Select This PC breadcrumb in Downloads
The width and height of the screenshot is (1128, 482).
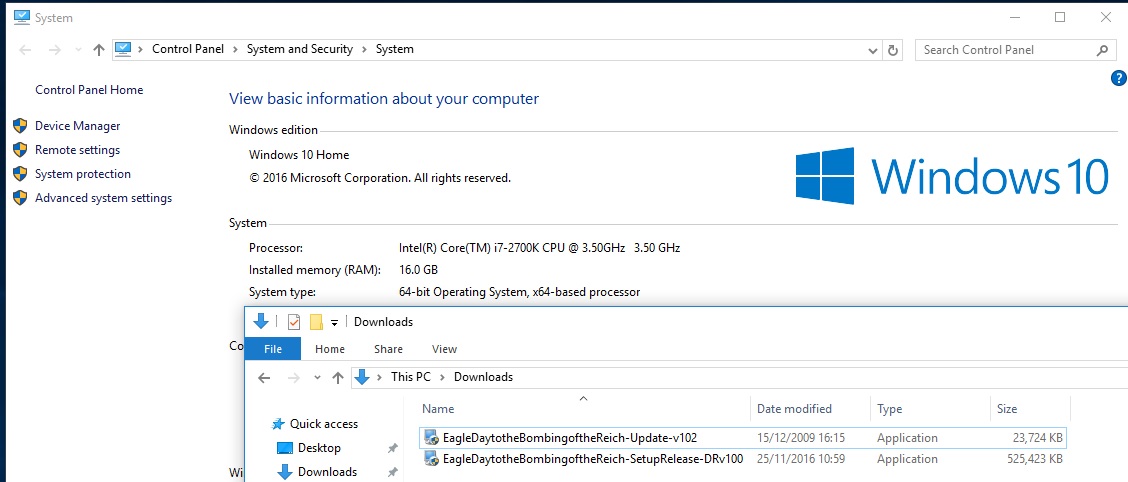coord(410,376)
